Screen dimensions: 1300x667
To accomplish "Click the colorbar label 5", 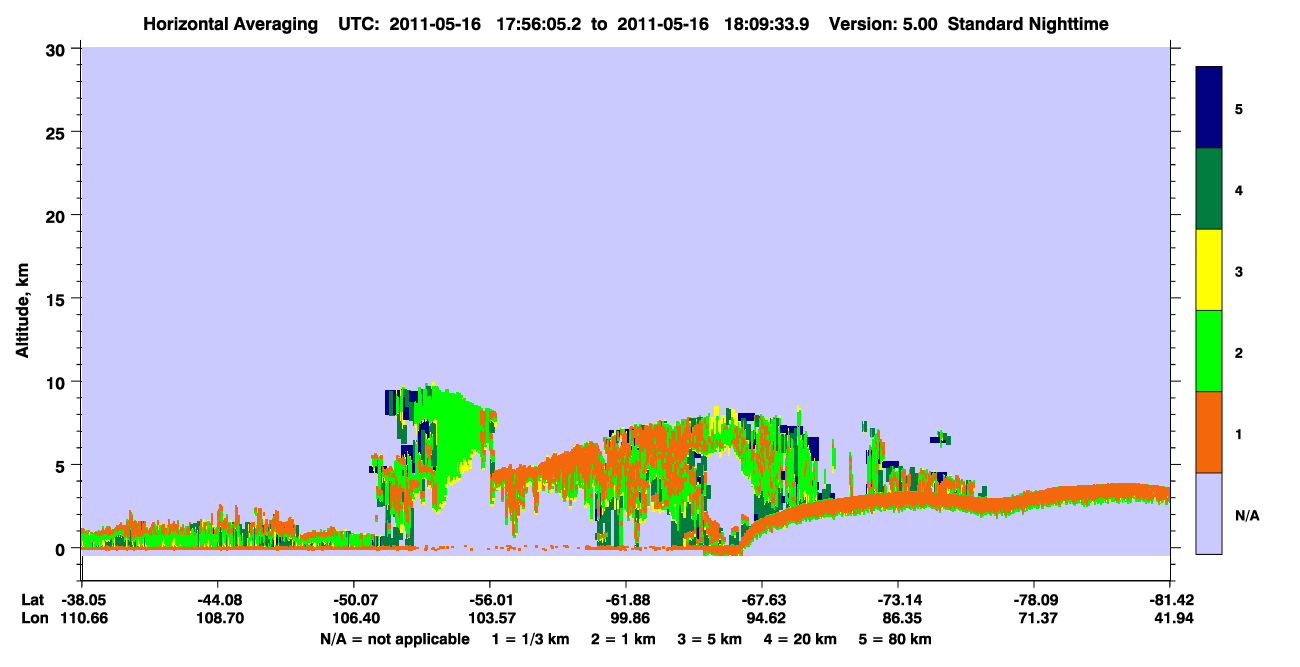I will pyautogui.click(x=1239, y=108).
